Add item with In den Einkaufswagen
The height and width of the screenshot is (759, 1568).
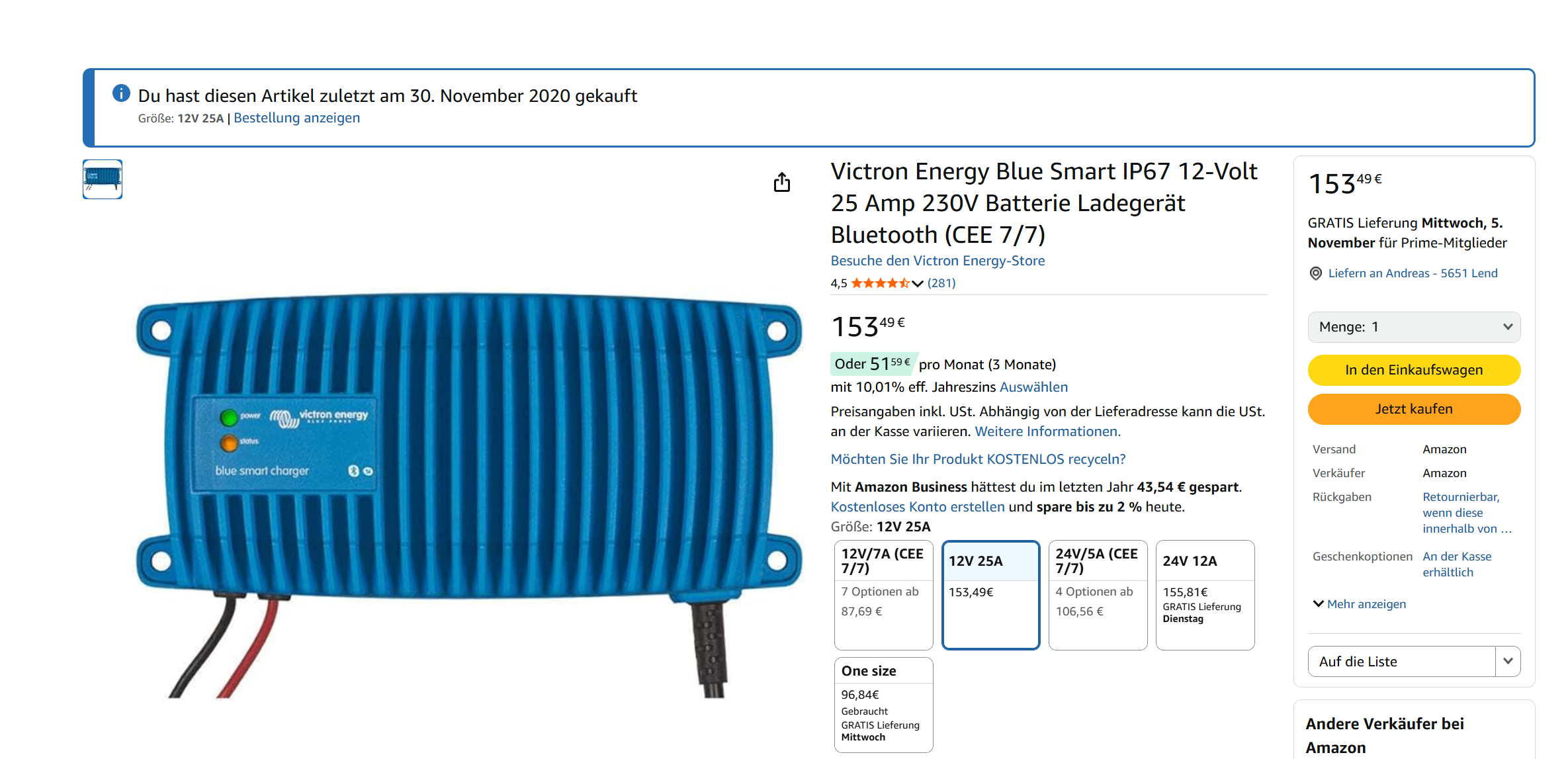[x=1414, y=370]
